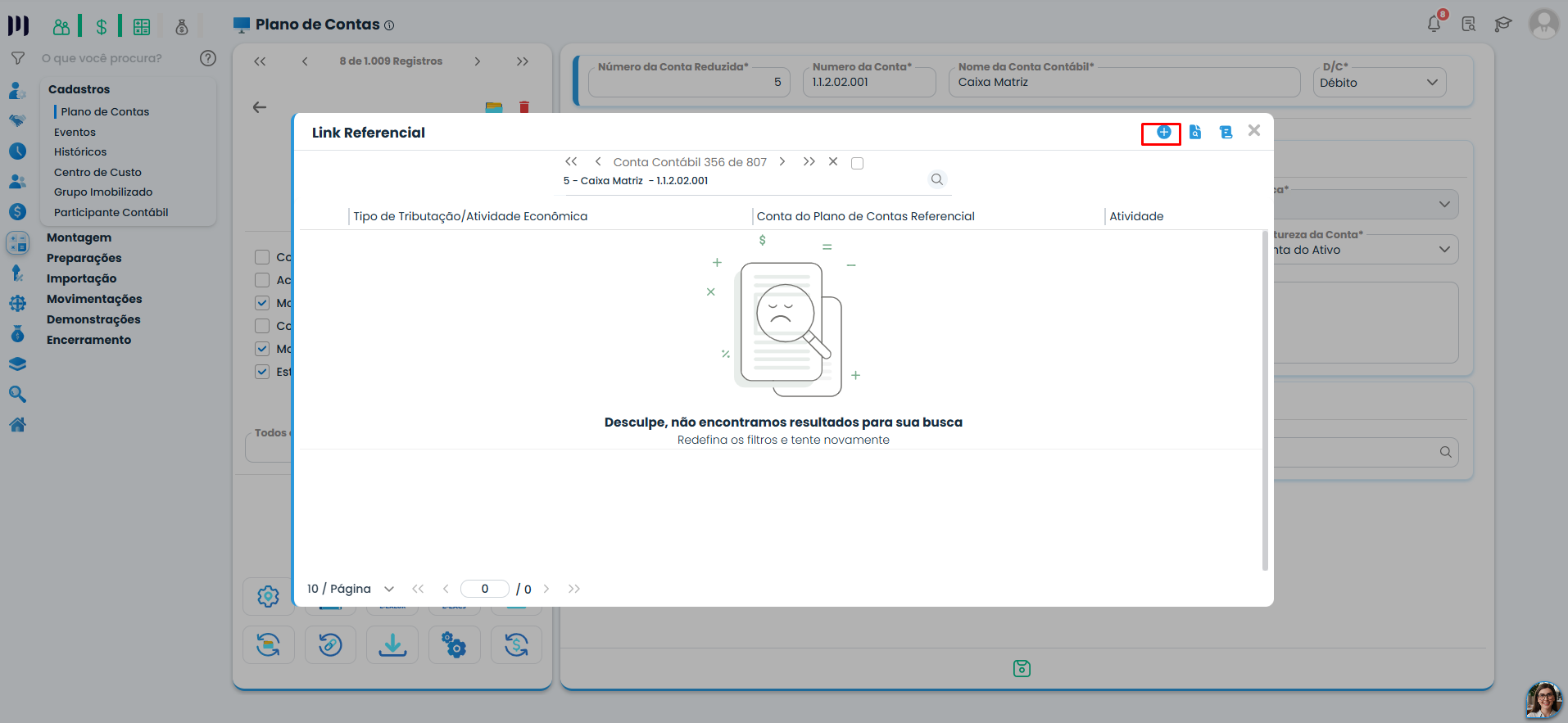Open Centro de Custo menu item
Image resolution: width=1568 pixels, height=723 pixels.
(x=97, y=172)
